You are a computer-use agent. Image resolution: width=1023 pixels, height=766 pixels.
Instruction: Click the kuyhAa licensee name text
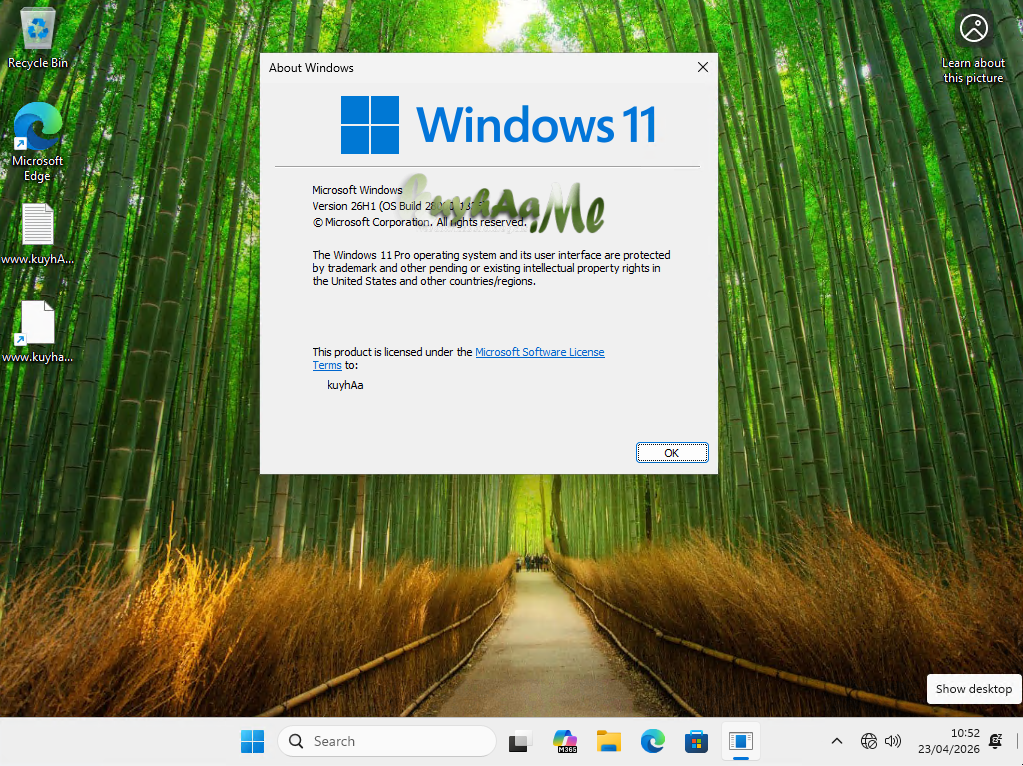click(x=345, y=385)
